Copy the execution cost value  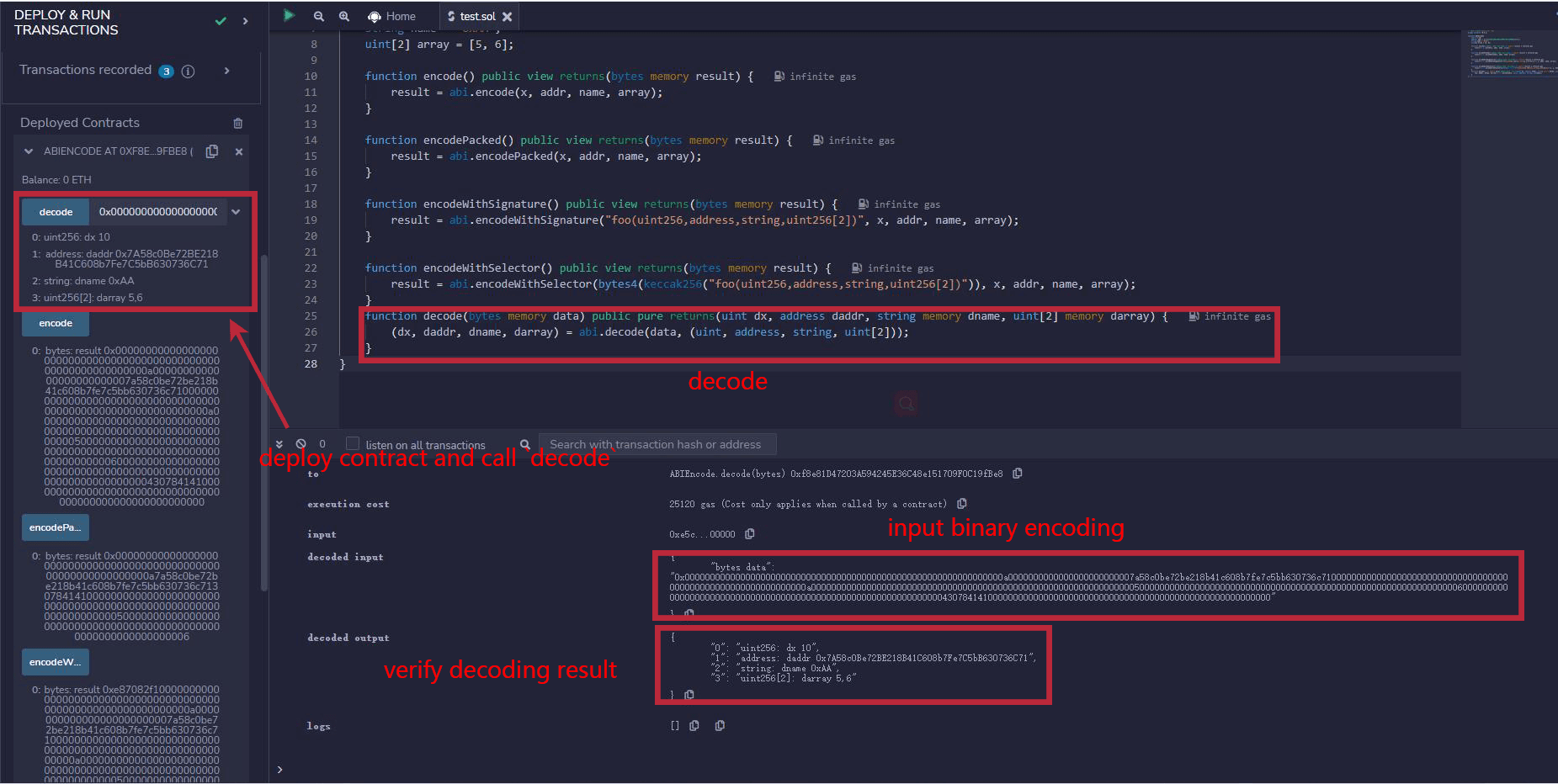point(962,504)
